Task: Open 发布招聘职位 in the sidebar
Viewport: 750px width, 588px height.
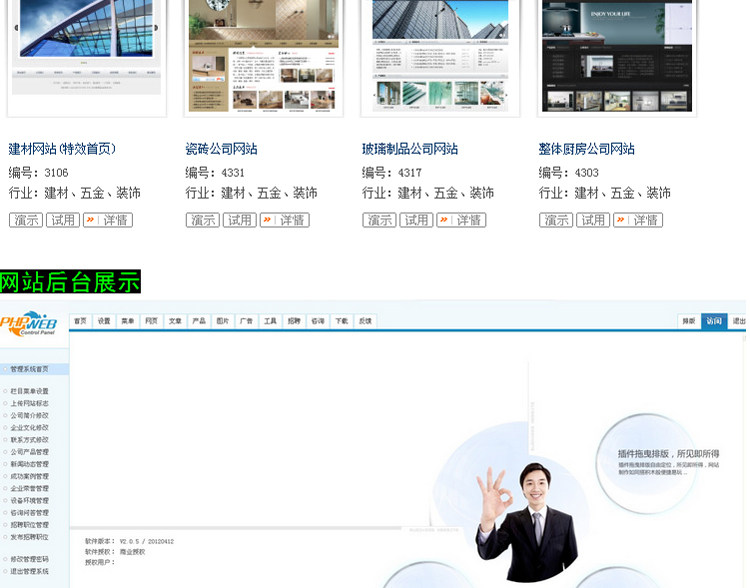Action: 29,537
